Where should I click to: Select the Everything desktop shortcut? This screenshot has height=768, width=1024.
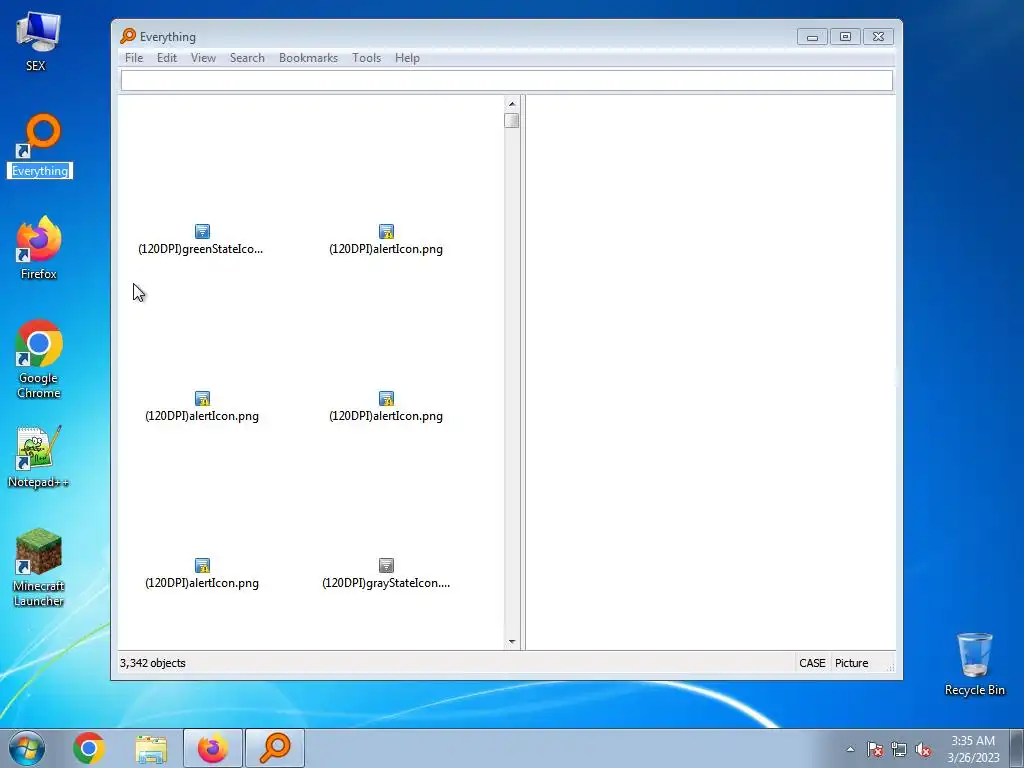[x=40, y=146]
